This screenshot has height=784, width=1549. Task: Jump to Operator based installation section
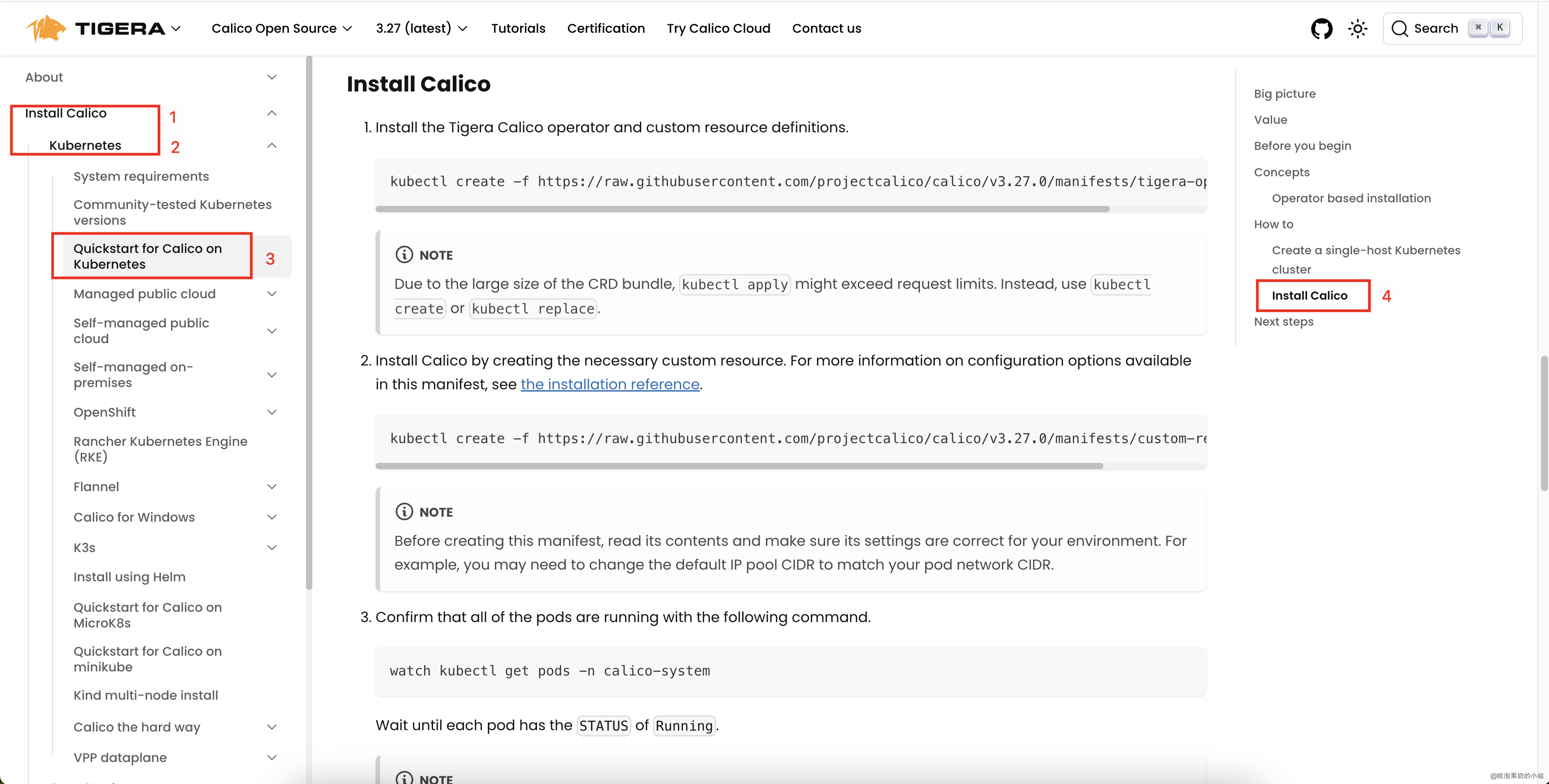point(1351,198)
